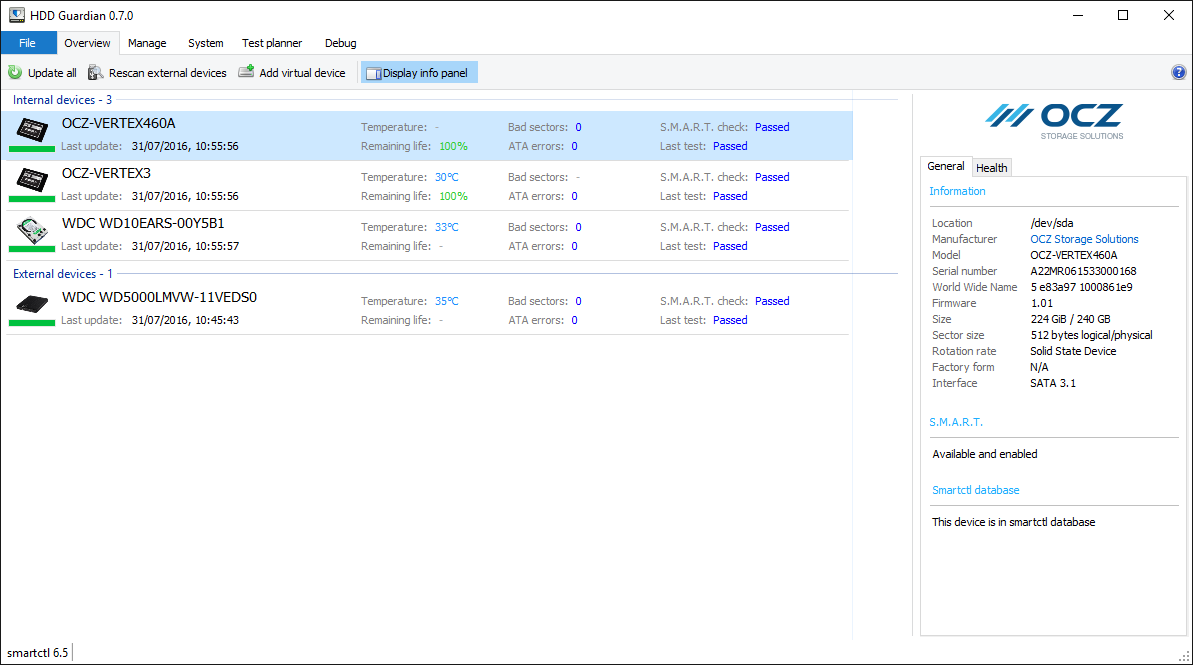Screen dimensions: 1193x665
Task: Click Add virtual device label
Action: [x=302, y=73]
